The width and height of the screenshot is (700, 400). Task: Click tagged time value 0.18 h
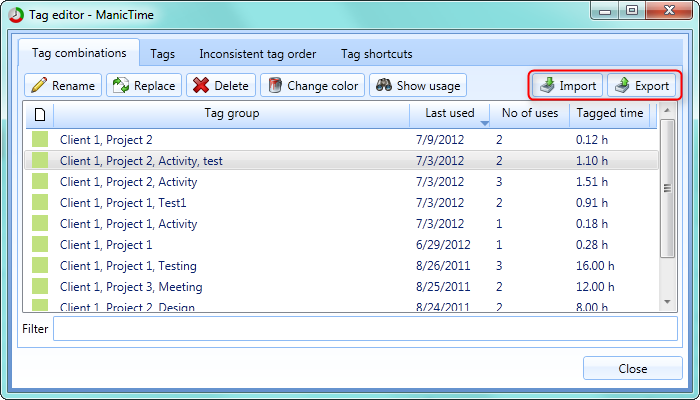(592, 224)
